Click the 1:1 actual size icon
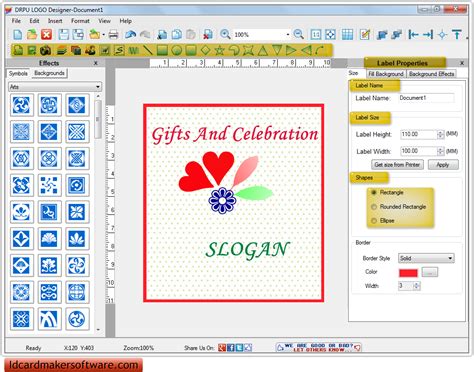 316,34
